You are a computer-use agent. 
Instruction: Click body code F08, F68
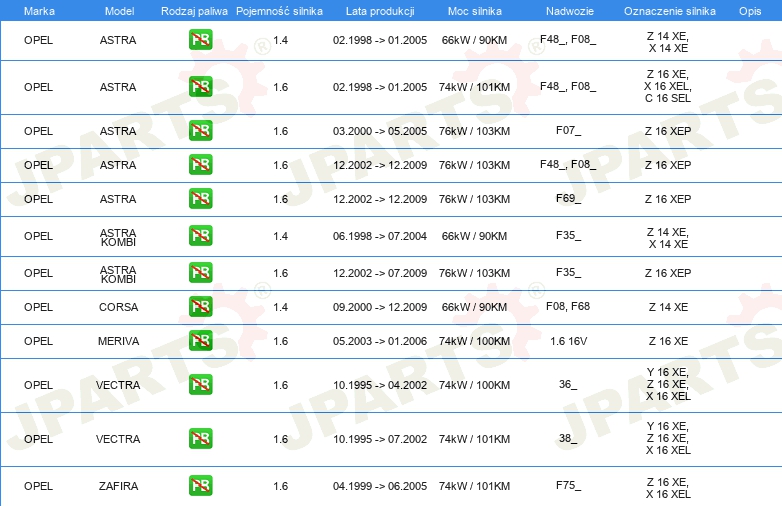click(568, 306)
